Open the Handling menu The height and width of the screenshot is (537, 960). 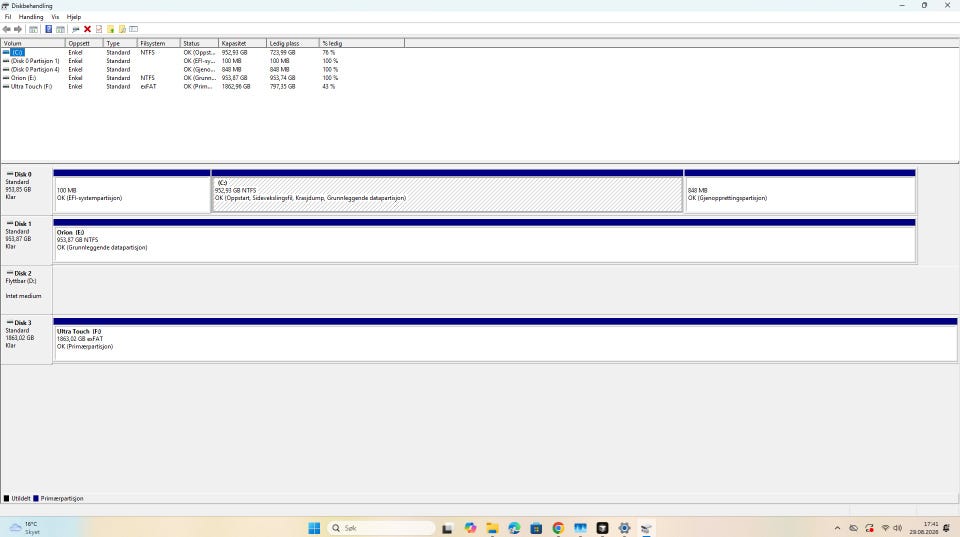(x=31, y=17)
